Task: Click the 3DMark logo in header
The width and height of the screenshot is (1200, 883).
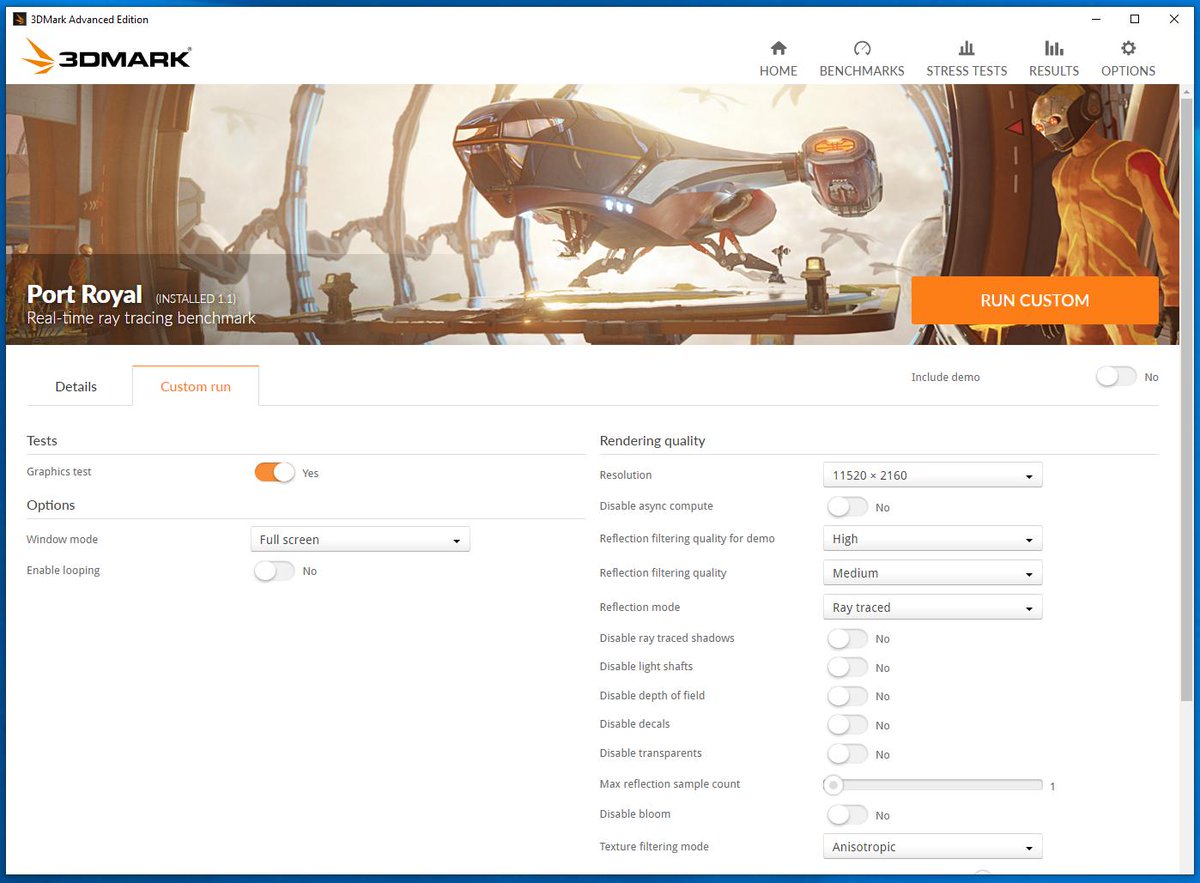Action: [x=106, y=57]
